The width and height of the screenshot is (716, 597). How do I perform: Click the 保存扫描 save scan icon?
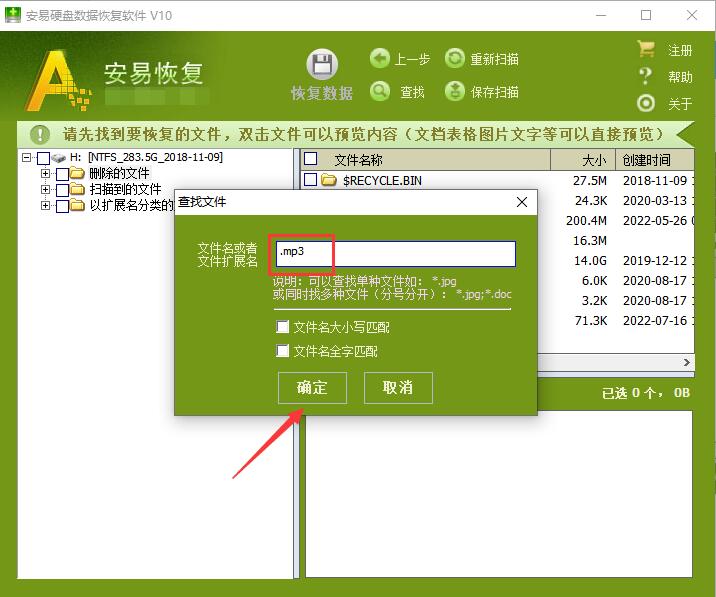(455, 91)
